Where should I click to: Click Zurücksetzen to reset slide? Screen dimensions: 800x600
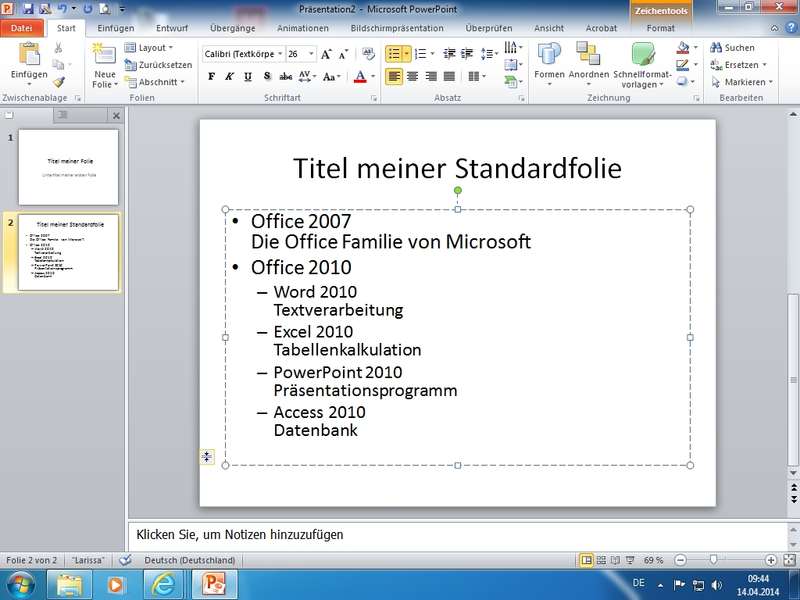159,65
